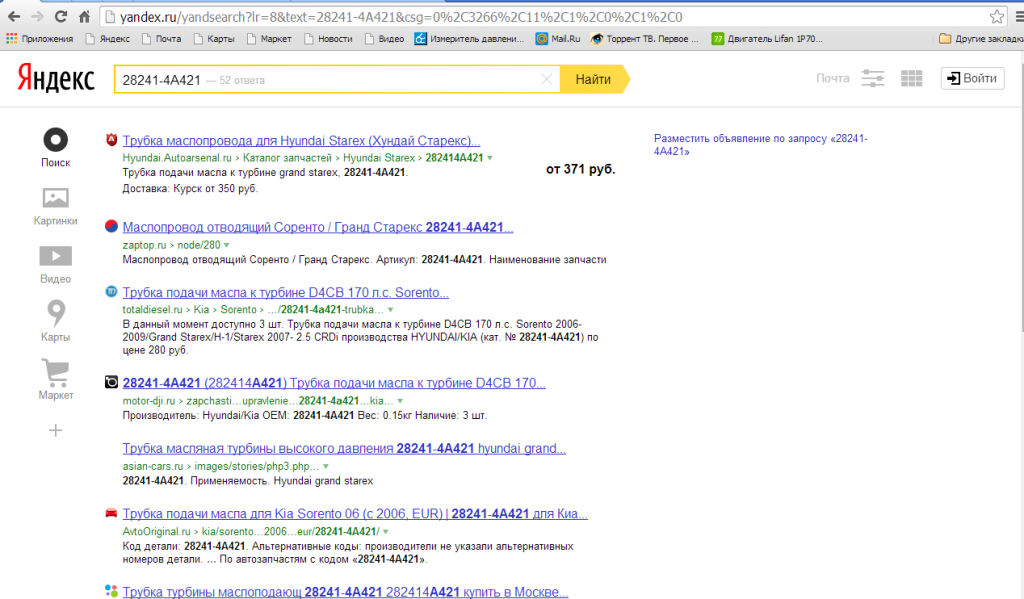Bookmark this page with star icon

[x=996, y=17]
